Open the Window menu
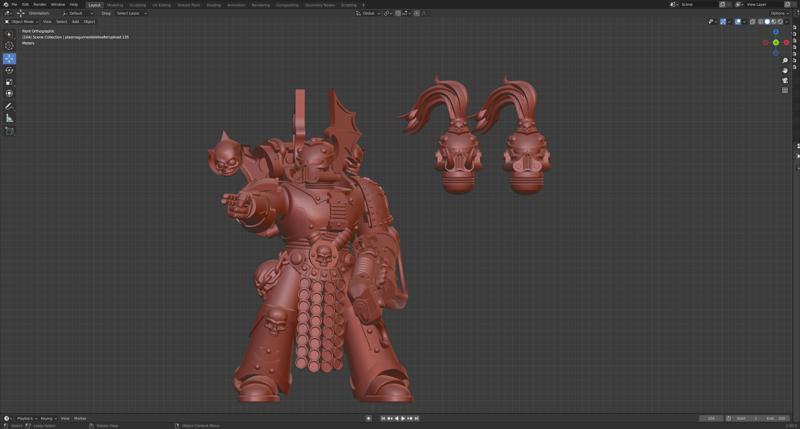This screenshot has width=800, height=429. click(x=58, y=5)
